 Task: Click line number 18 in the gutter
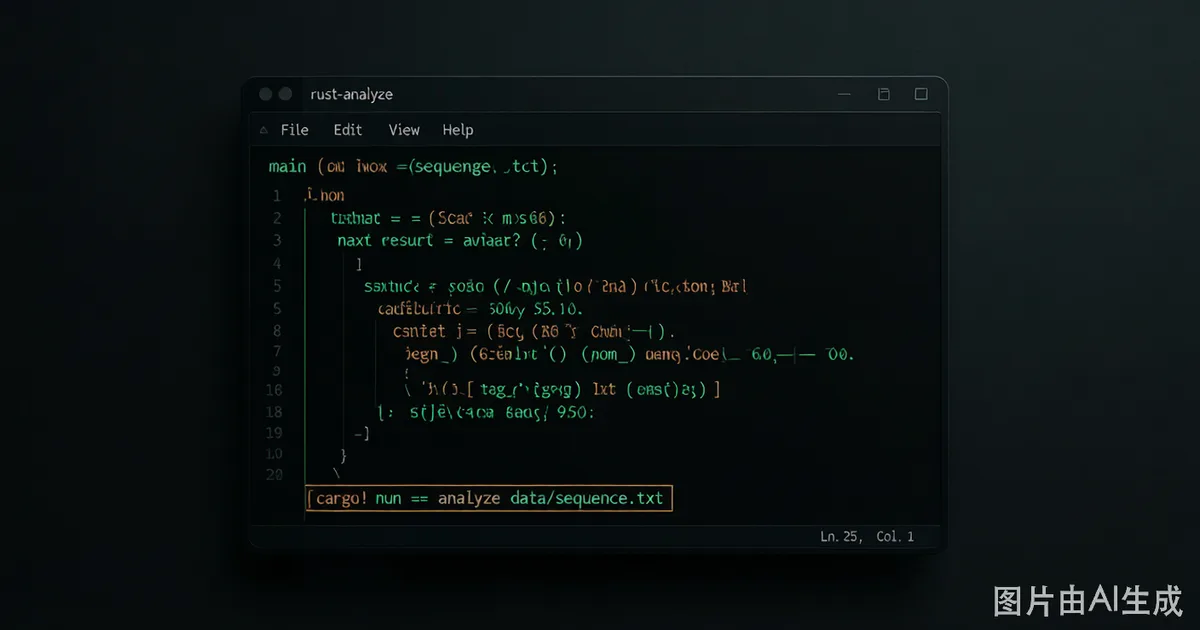pyautogui.click(x=274, y=412)
